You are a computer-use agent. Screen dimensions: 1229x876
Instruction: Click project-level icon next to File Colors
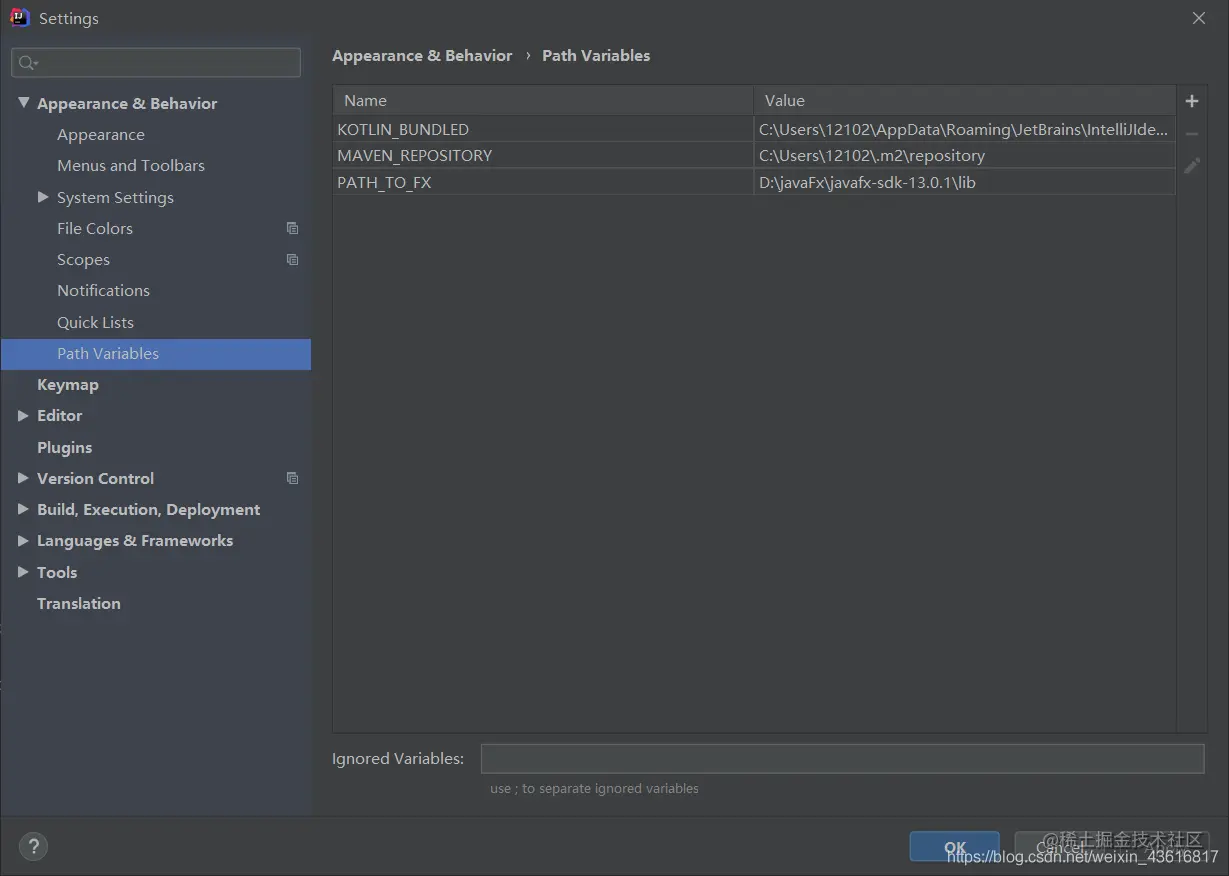click(x=292, y=228)
